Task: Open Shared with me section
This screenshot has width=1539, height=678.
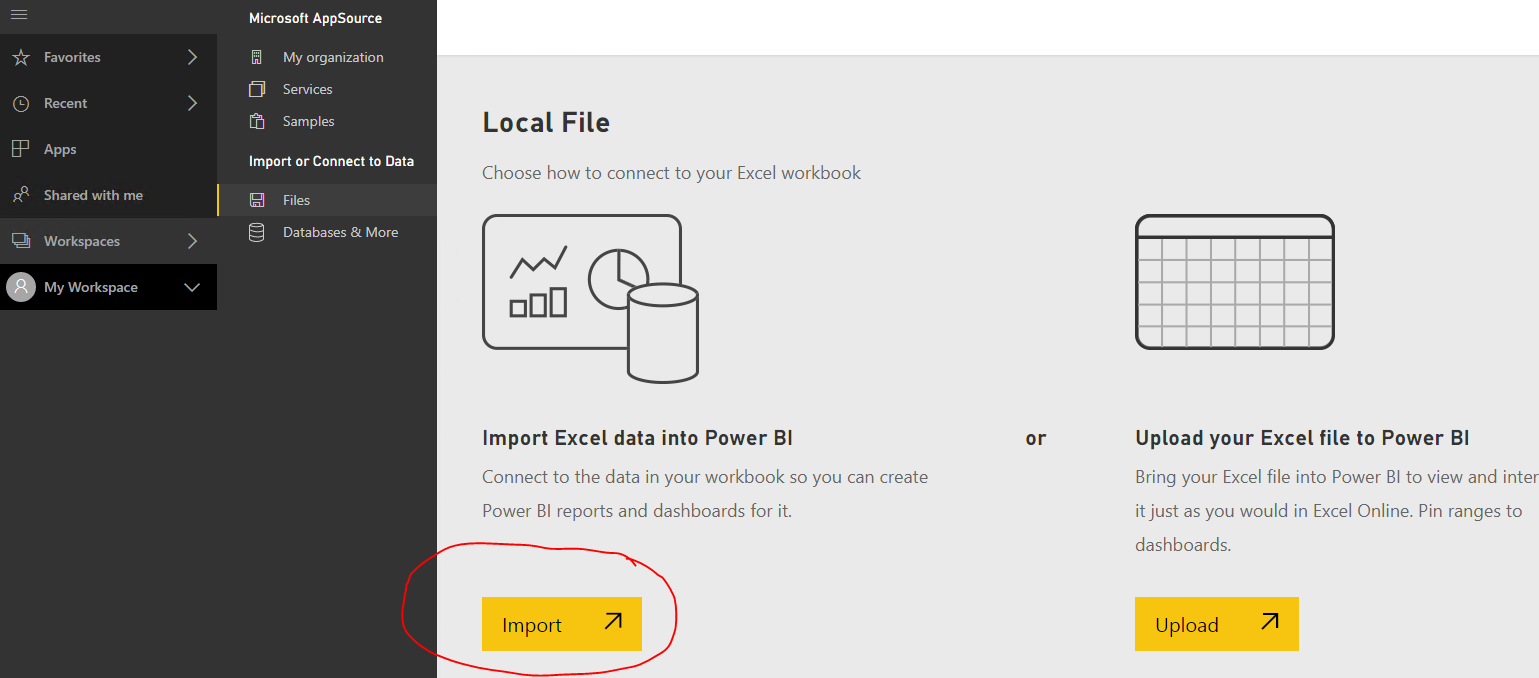Action: [108, 195]
